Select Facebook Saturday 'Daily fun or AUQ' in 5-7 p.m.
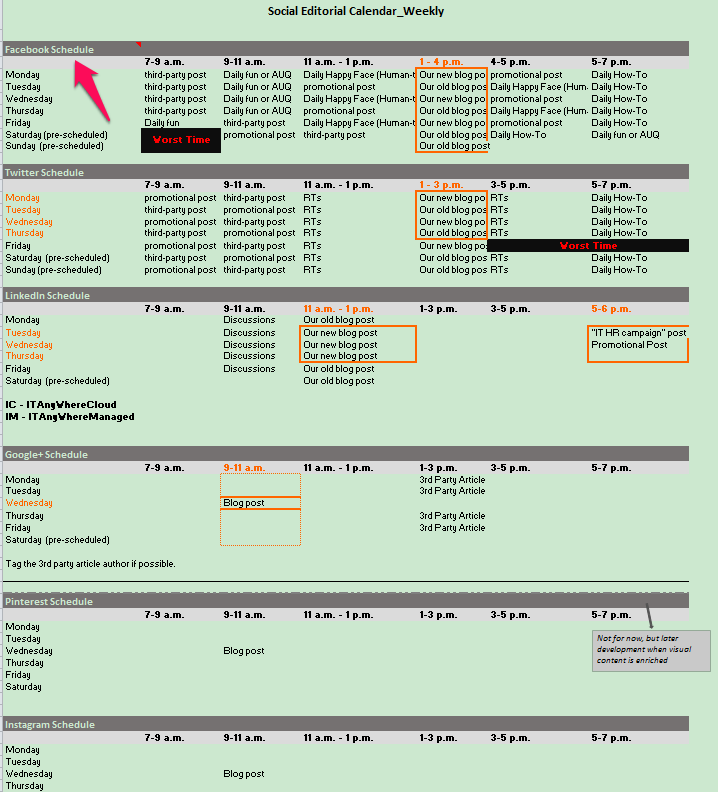718x792 pixels. pyautogui.click(x=625, y=135)
